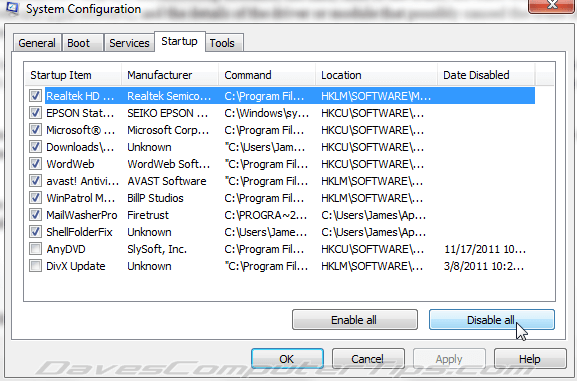The height and width of the screenshot is (381, 577).
Task: Click the Disable all button
Action: pyautogui.click(x=492, y=320)
